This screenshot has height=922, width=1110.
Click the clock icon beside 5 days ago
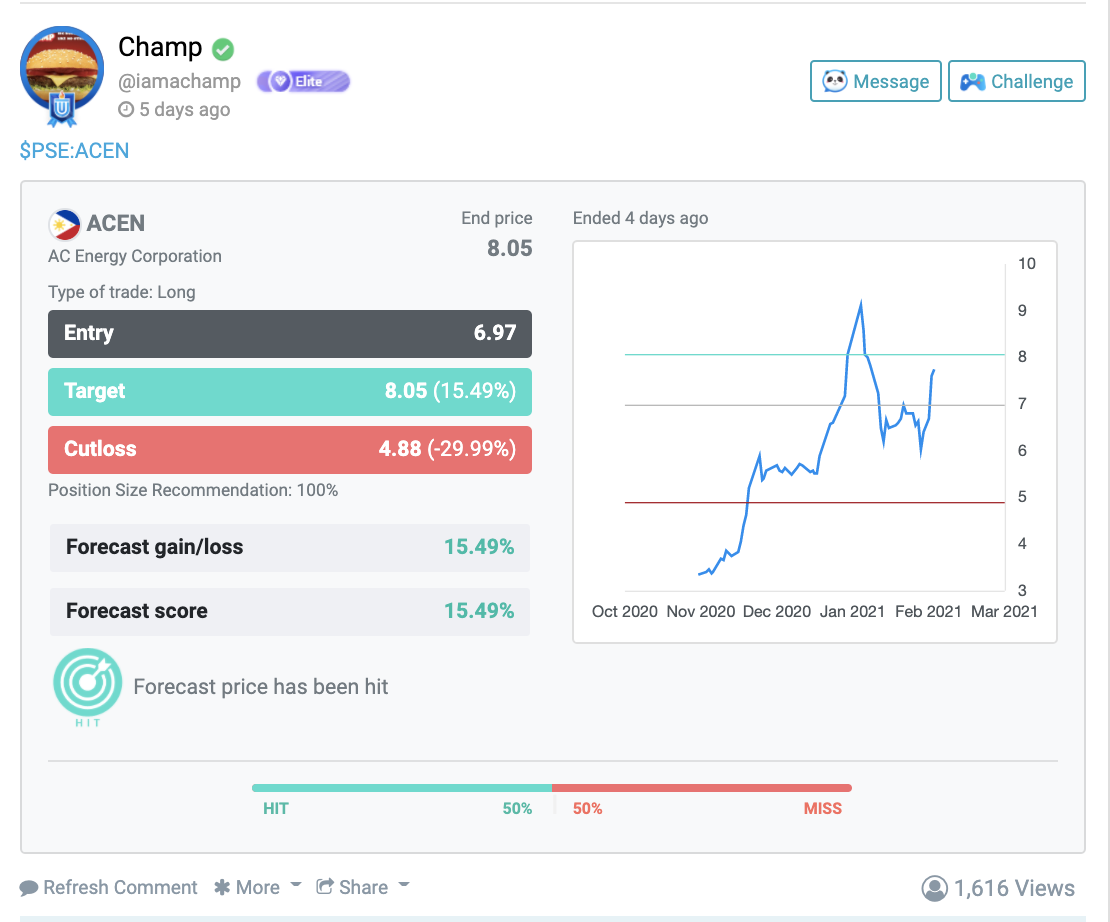coord(125,110)
